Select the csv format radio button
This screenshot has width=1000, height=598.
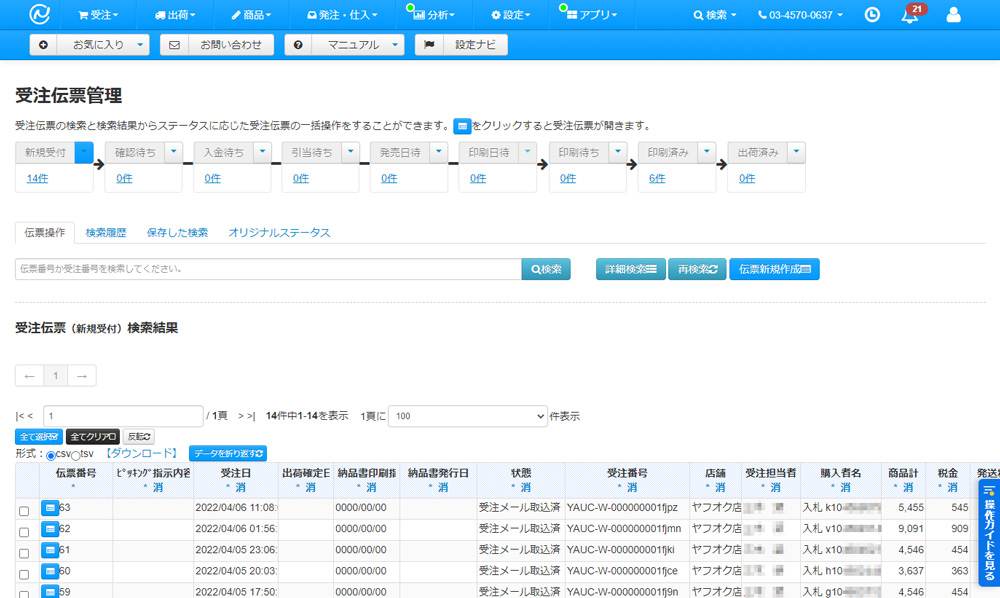coord(51,456)
